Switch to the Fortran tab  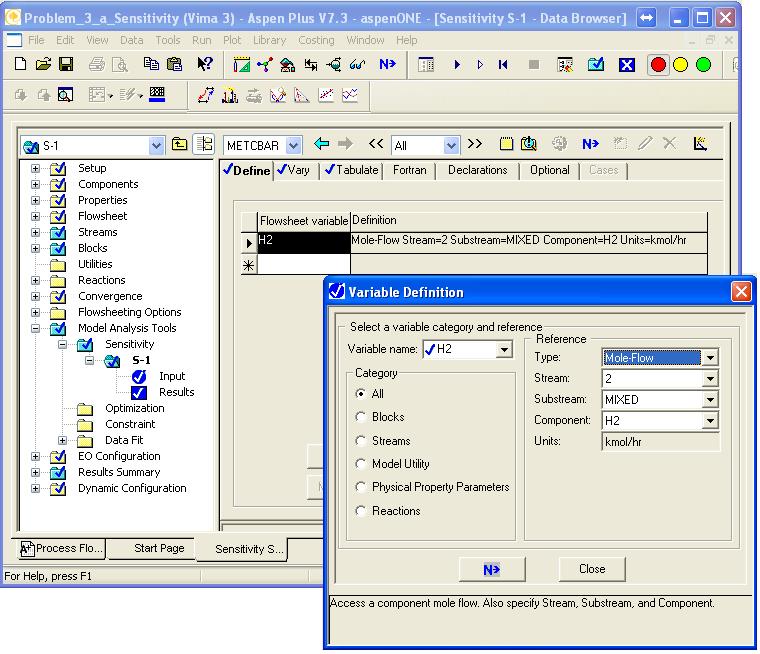tap(410, 170)
